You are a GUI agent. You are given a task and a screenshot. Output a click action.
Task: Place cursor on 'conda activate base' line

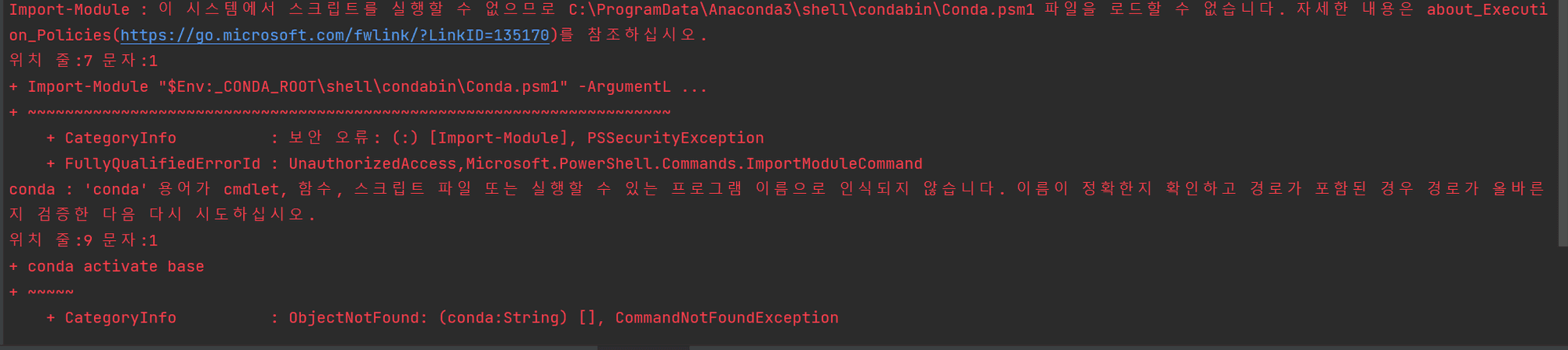(x=107, y=267)
